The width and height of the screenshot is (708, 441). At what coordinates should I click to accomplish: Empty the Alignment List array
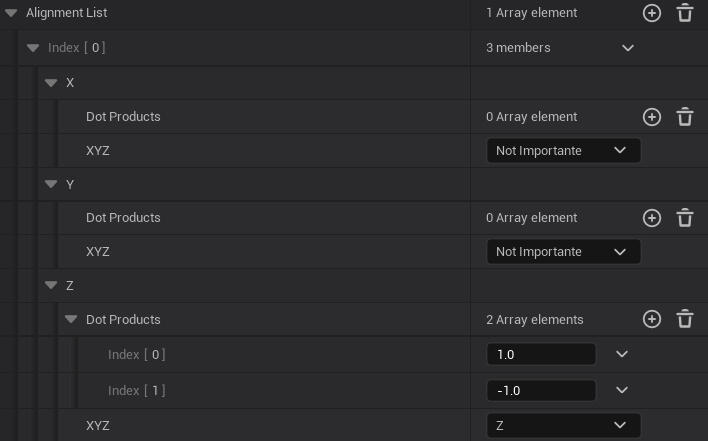click(685, 13)
